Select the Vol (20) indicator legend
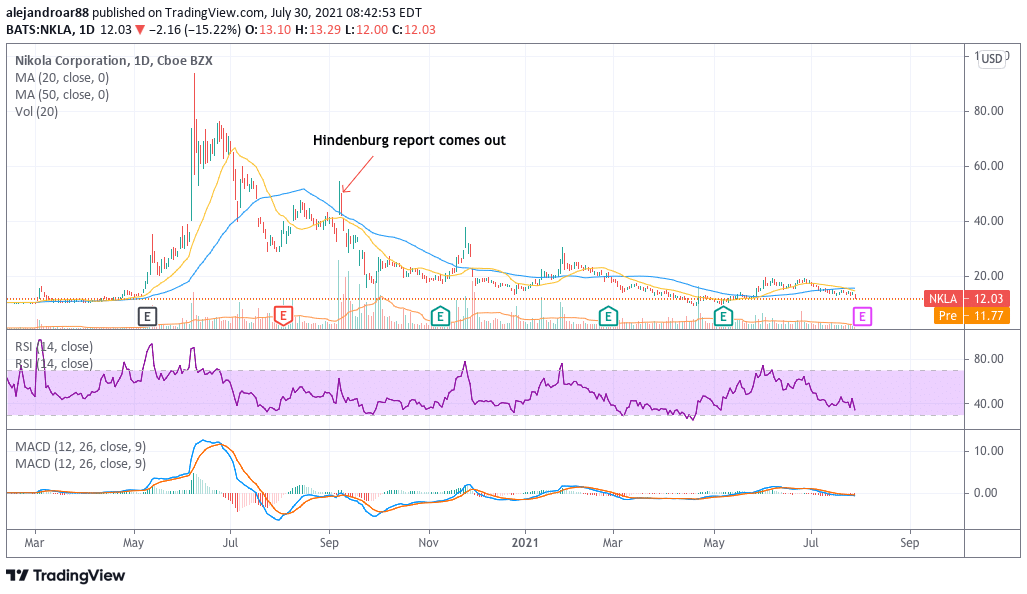The image size is (1027, 594). tap(37, 111)
